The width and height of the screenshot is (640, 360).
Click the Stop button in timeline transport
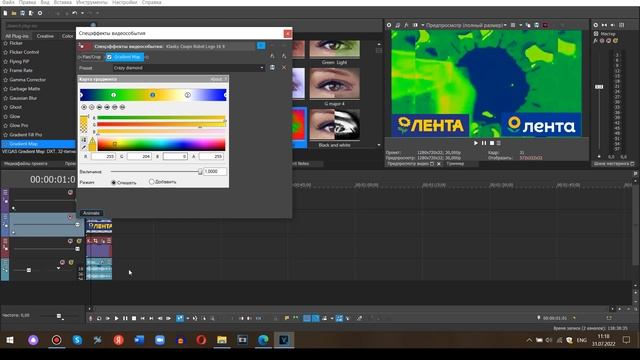click(134, 318)
